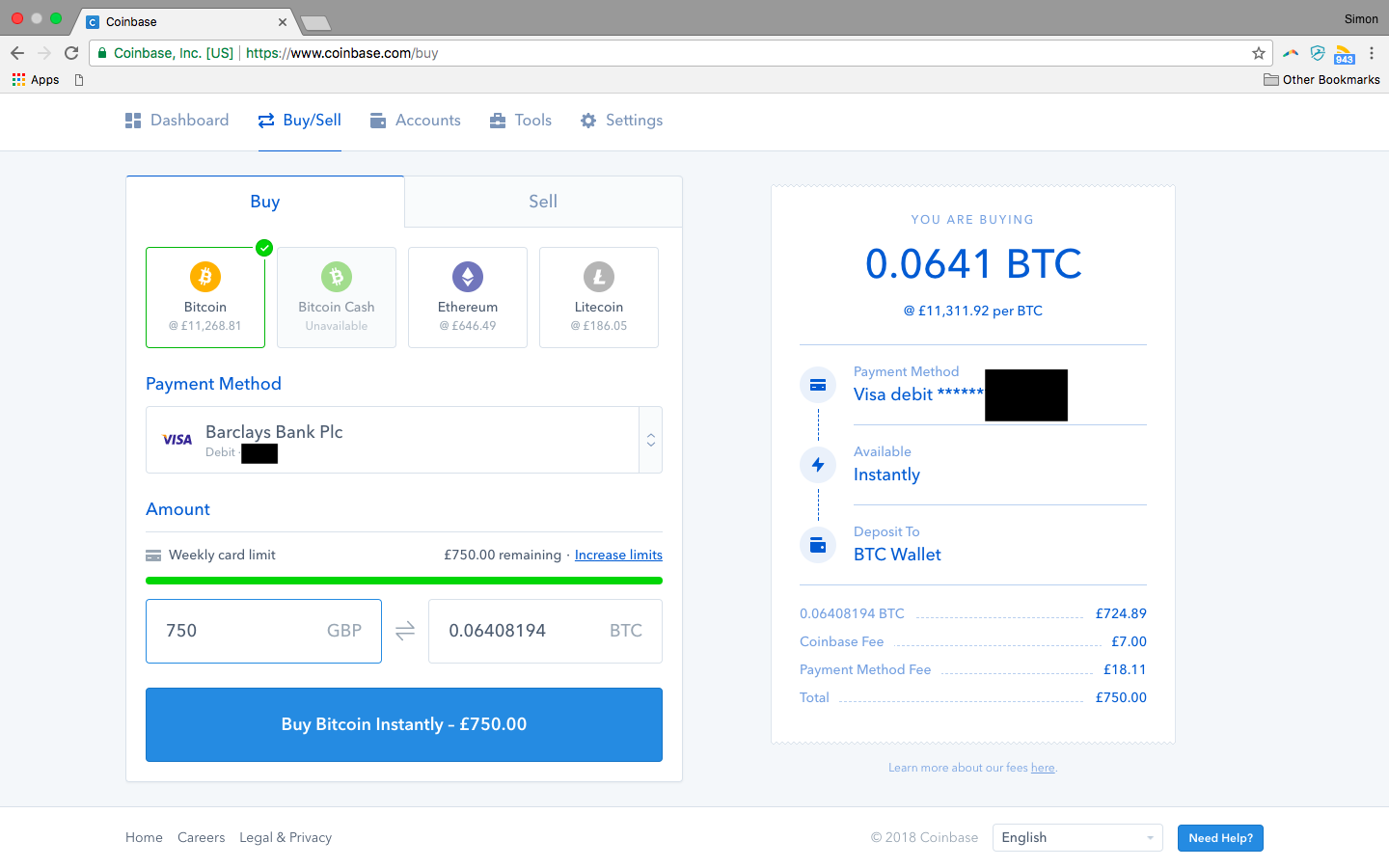The image size is (1389, 868).
Task: Click the purple Ethereum coin icon
Action: (468, 277)
